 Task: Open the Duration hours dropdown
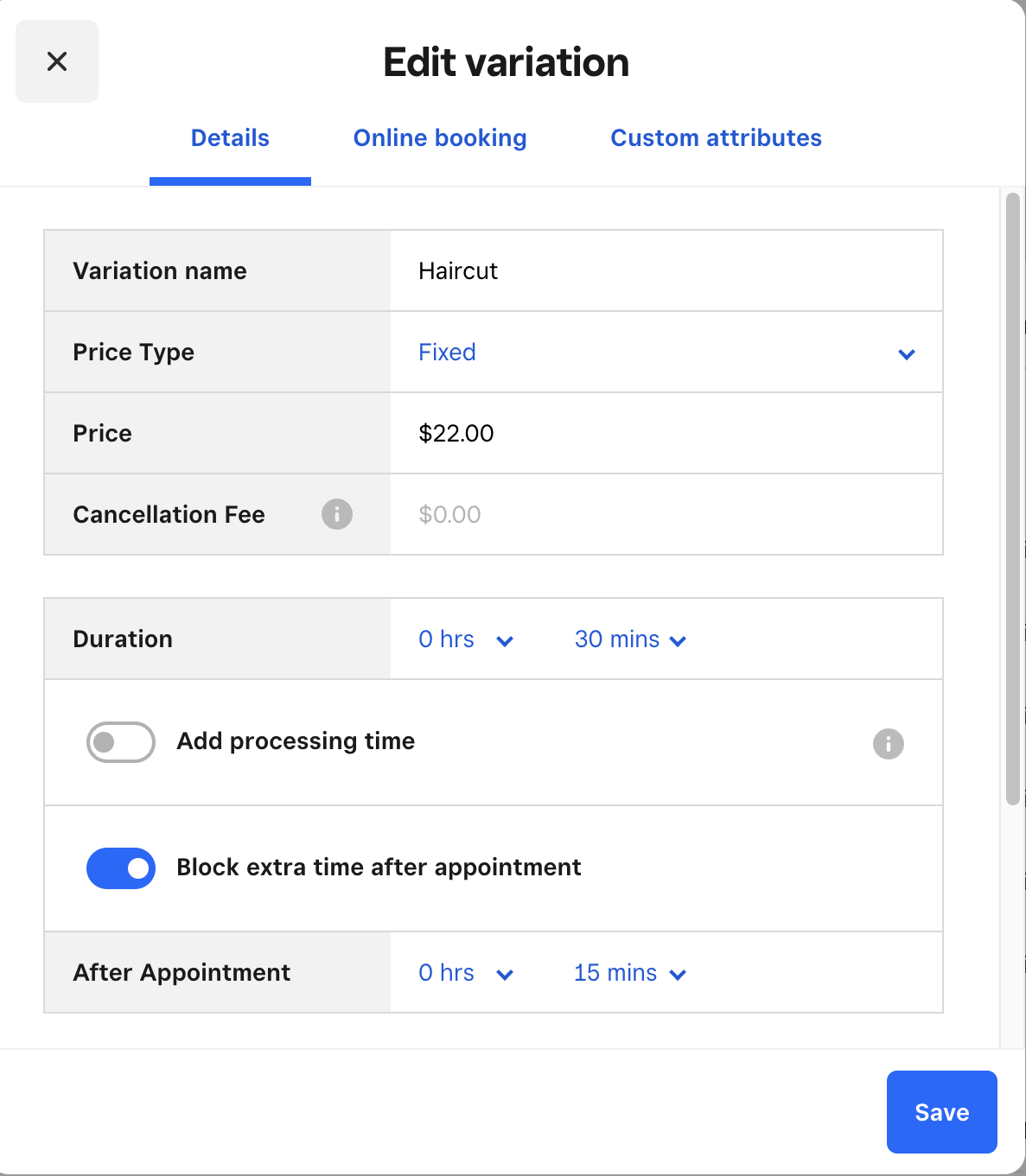pos(466,639)
